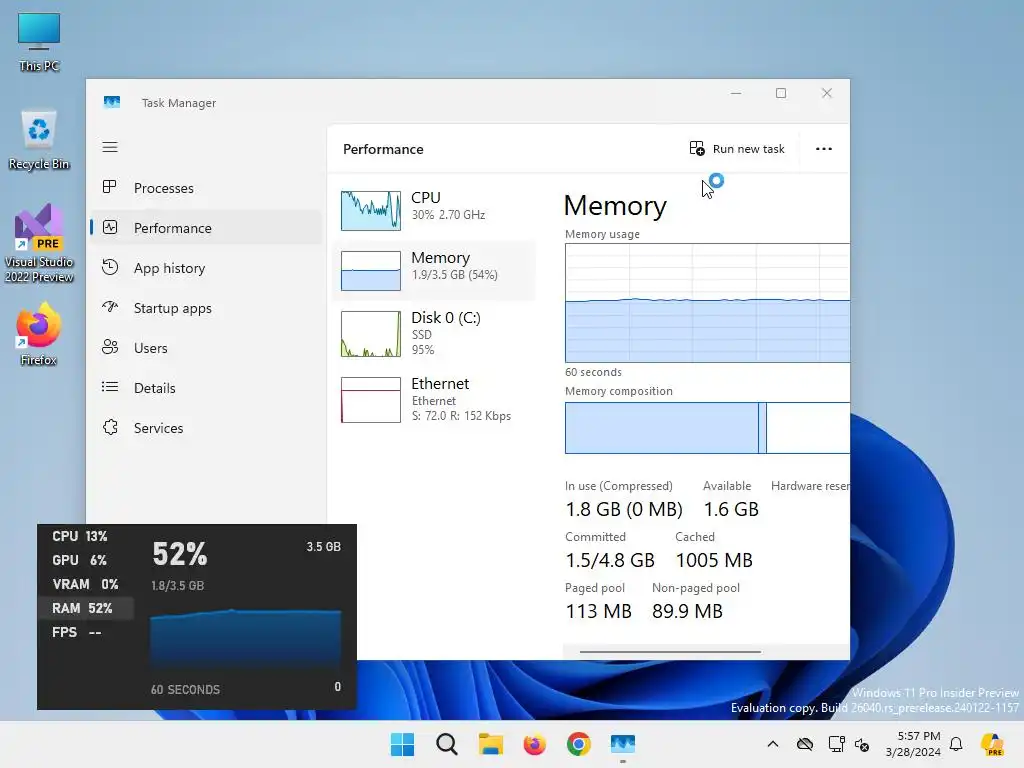Select the Firefox desktop shortcut
This screenshot has width=1024, height=768.
tap(39, 334)
